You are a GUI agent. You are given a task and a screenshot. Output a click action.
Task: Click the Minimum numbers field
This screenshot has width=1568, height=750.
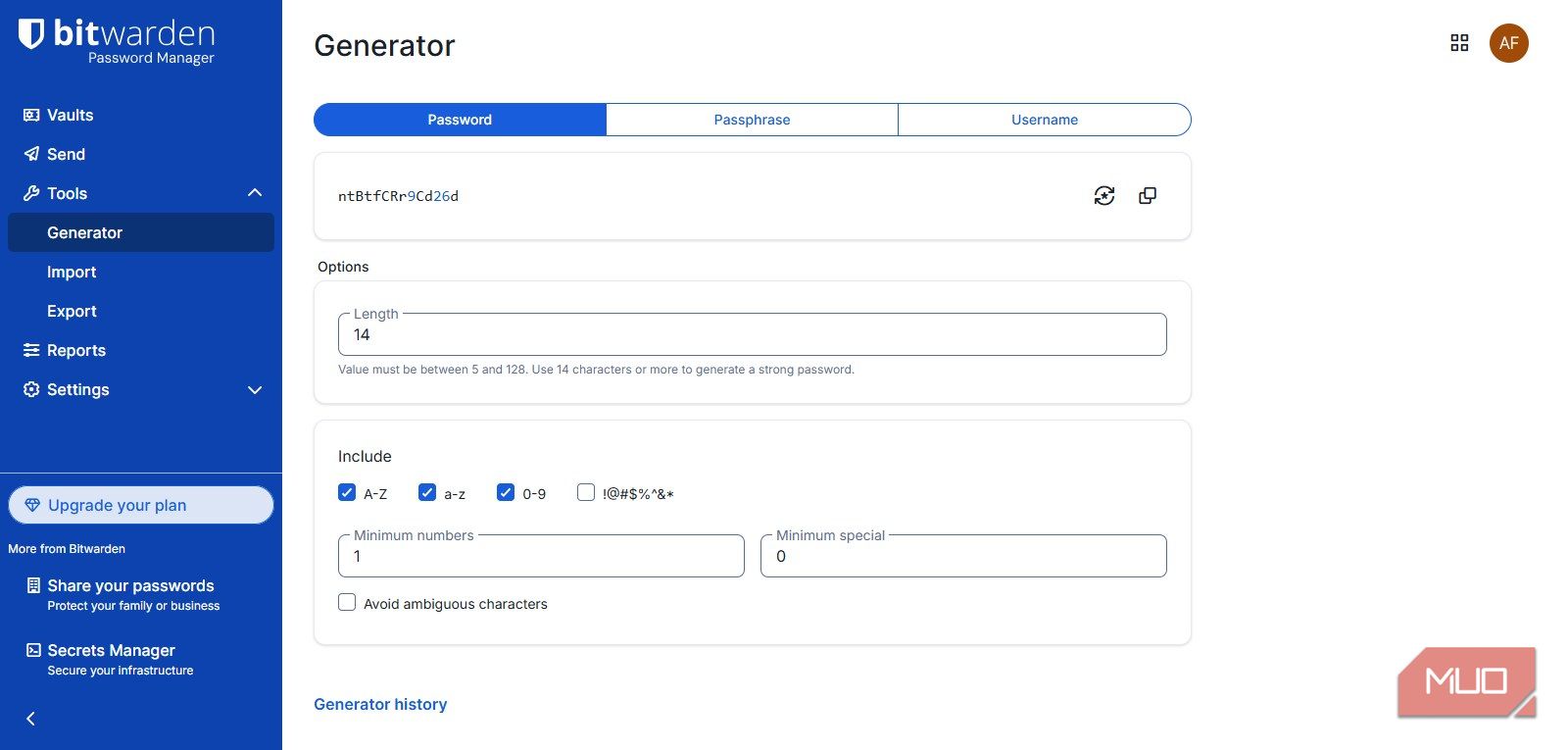[541, 556]
